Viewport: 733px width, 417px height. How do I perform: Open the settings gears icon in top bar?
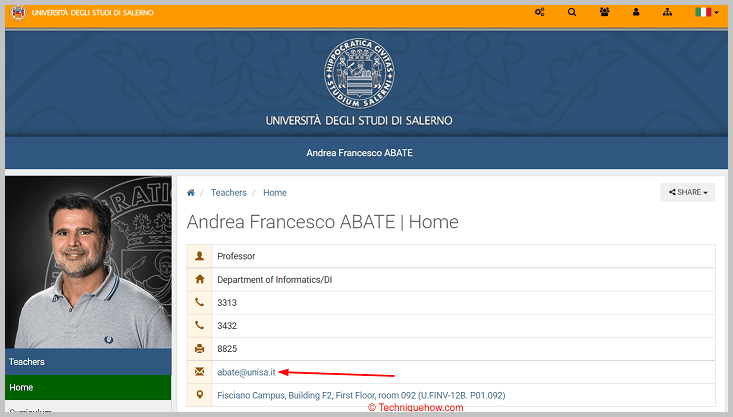point(539,12)
